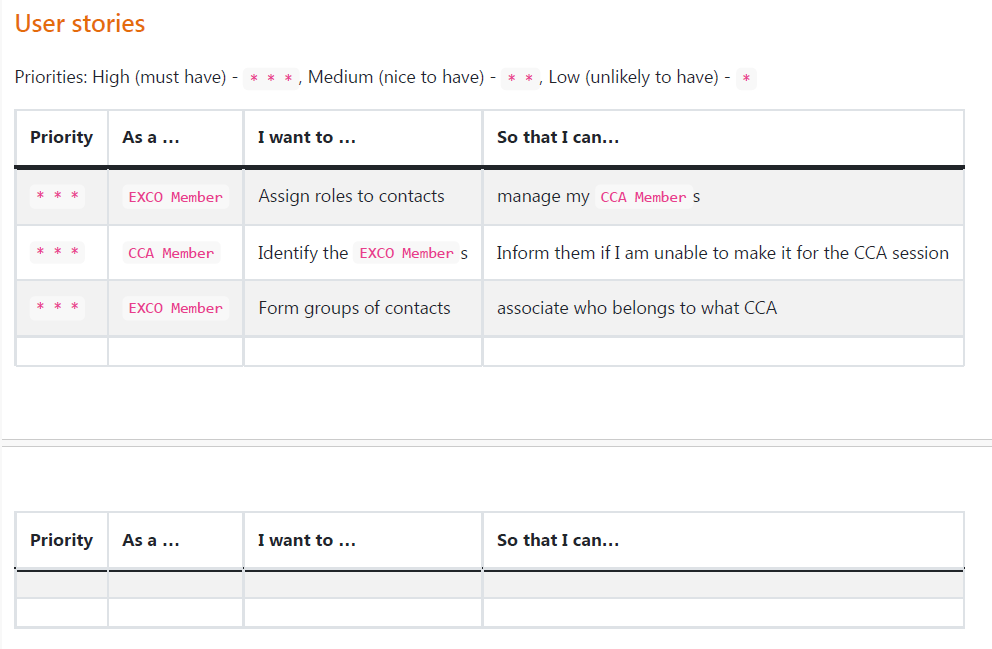
Task: Select the "Assign roles to contacts" cell
Action: coord(351,197)
